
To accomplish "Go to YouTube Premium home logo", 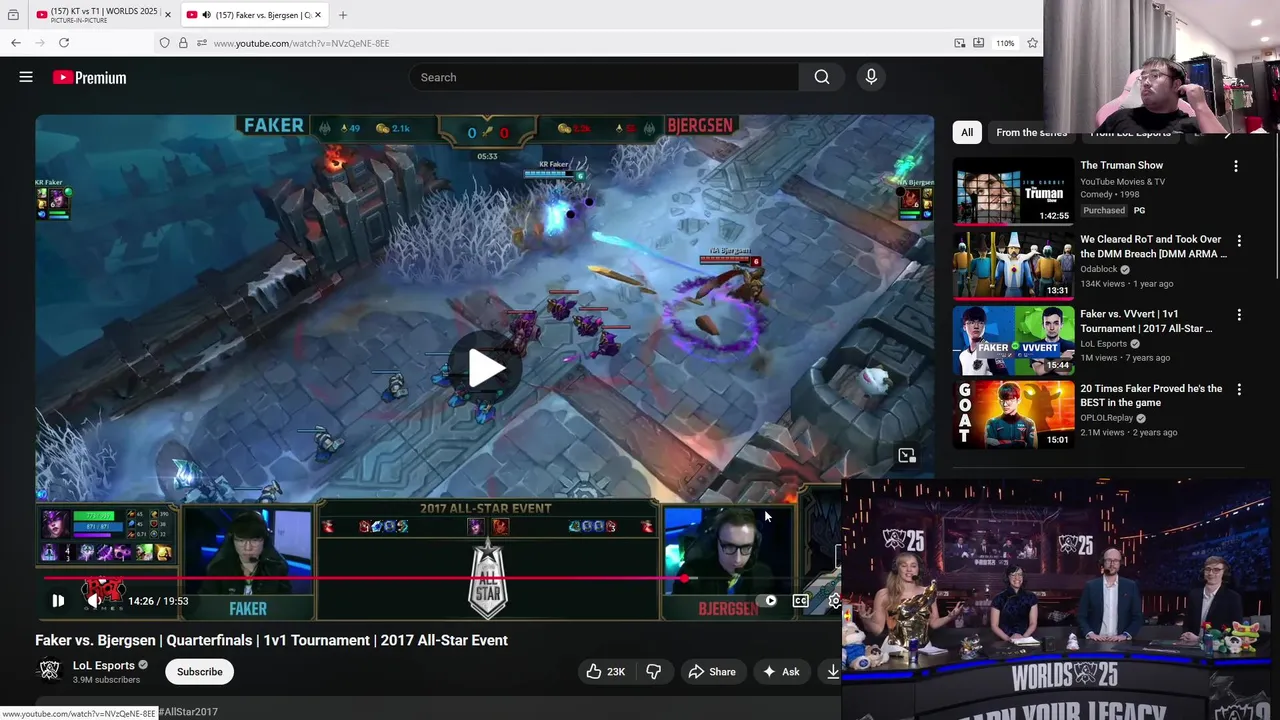I will 89,77.
